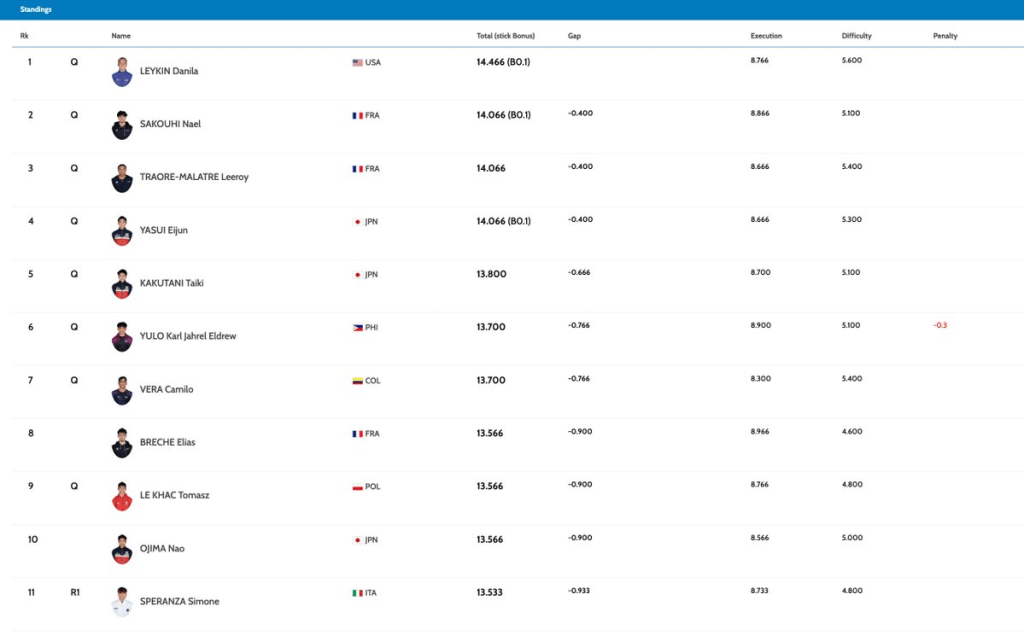Click LE KHAC Tomasz's red-uniform photo

122,495
